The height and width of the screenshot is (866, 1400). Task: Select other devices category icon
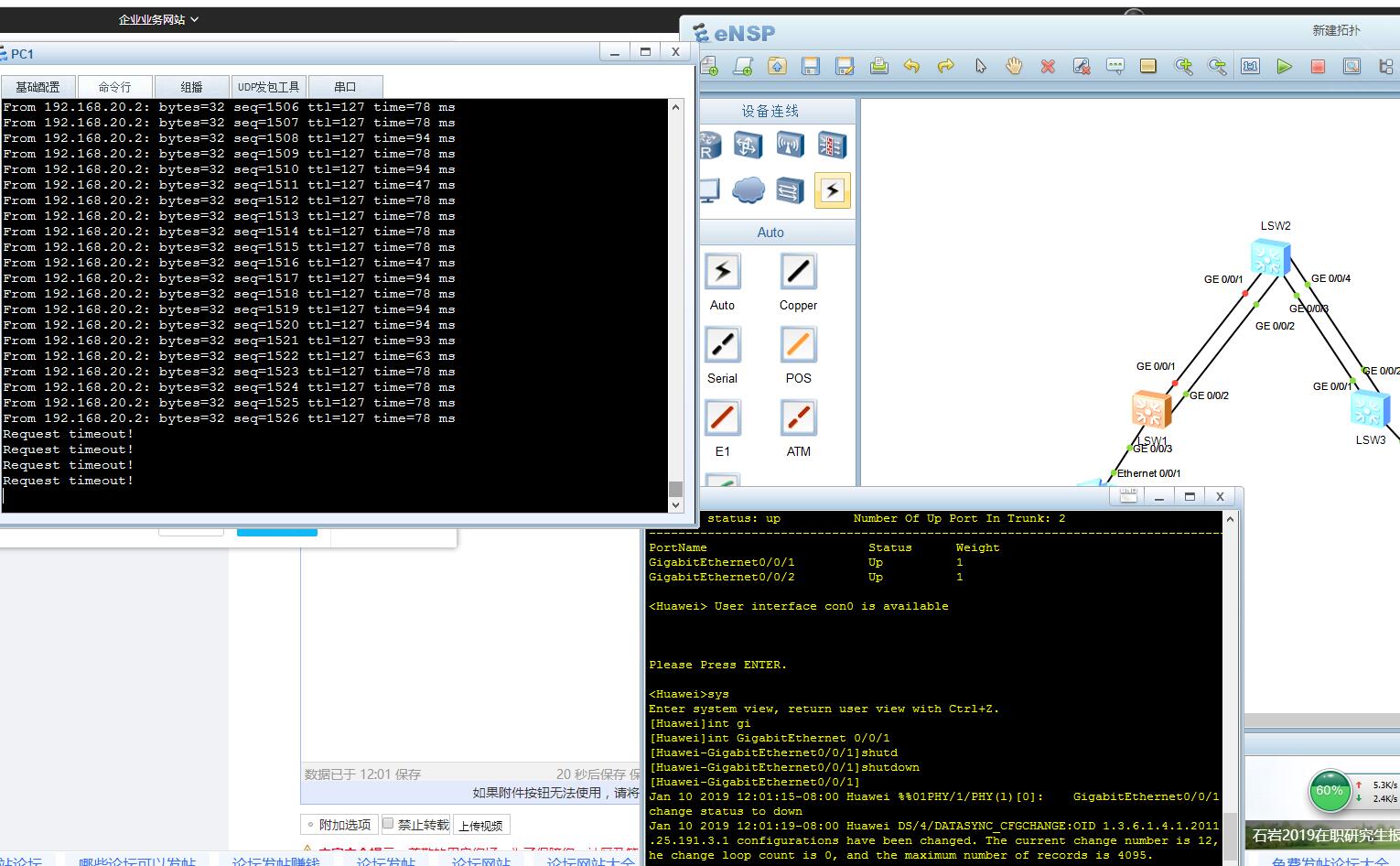(790, 190)
